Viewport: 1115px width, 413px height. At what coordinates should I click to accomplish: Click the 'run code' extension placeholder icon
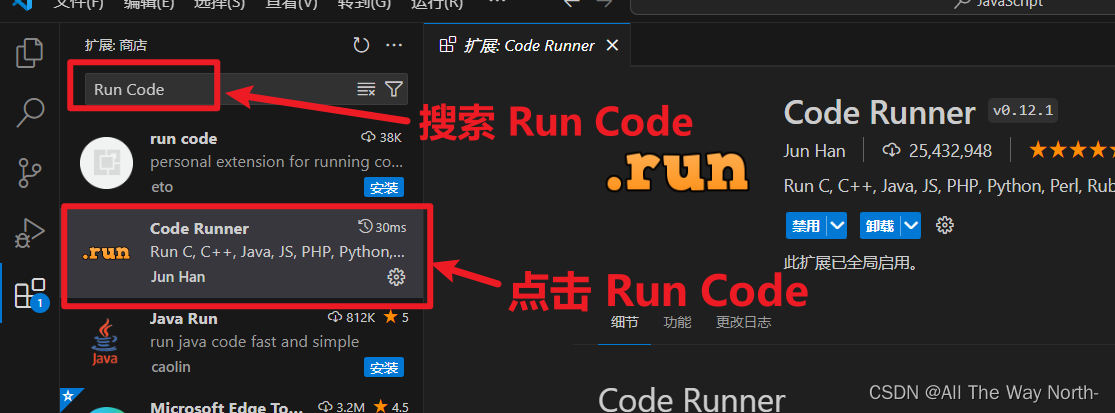(x=106, y=163)
